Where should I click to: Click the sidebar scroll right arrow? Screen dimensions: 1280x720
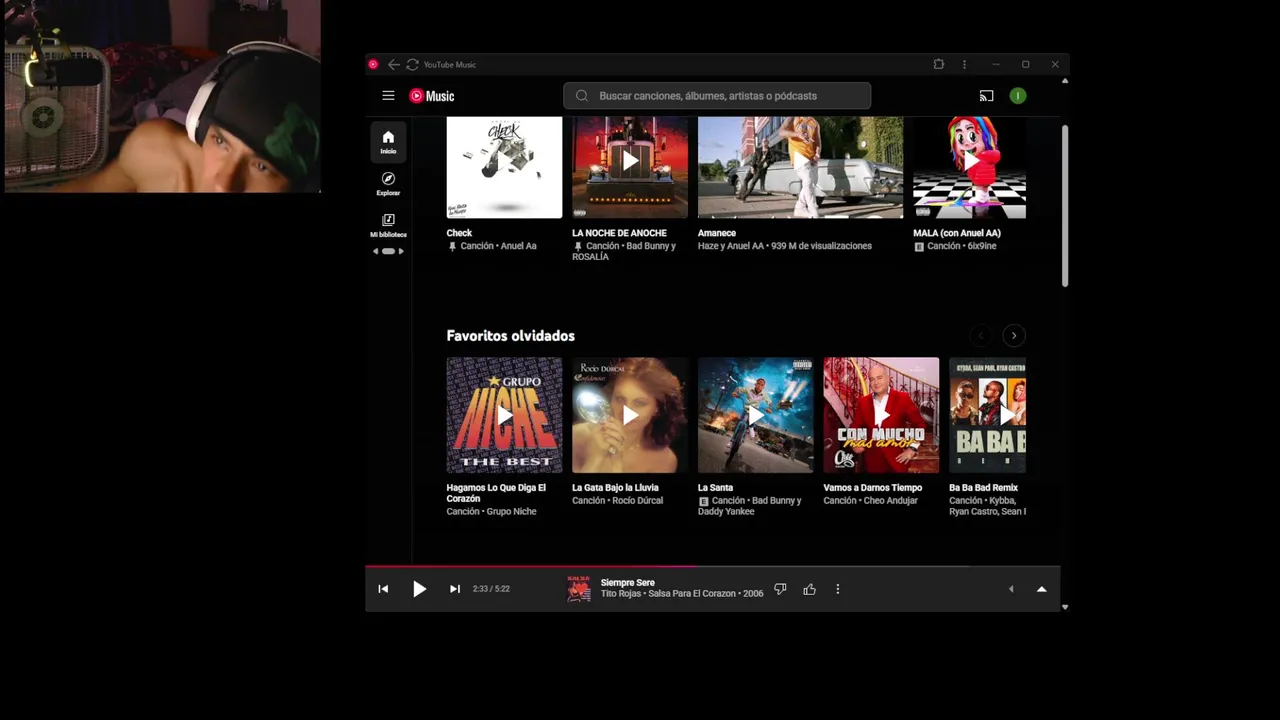tap(401, 251)
